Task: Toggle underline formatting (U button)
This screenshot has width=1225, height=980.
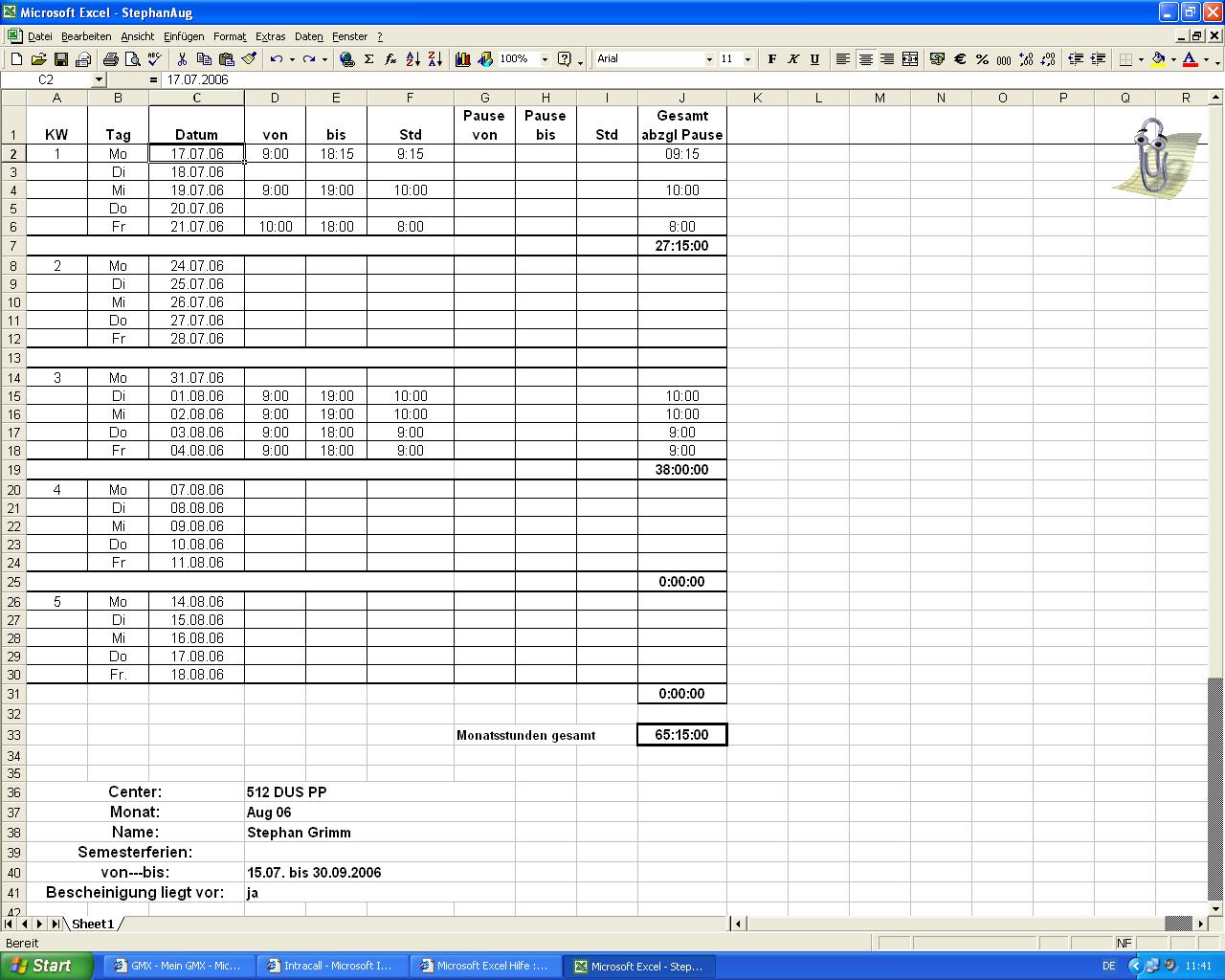Action: tap(814, 59)
